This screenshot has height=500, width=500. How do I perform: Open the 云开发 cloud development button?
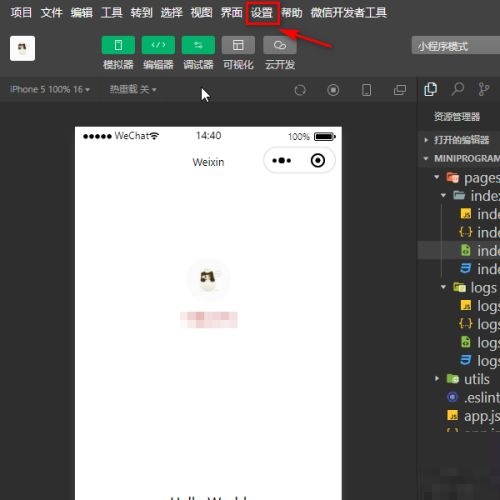pos(280,45)
